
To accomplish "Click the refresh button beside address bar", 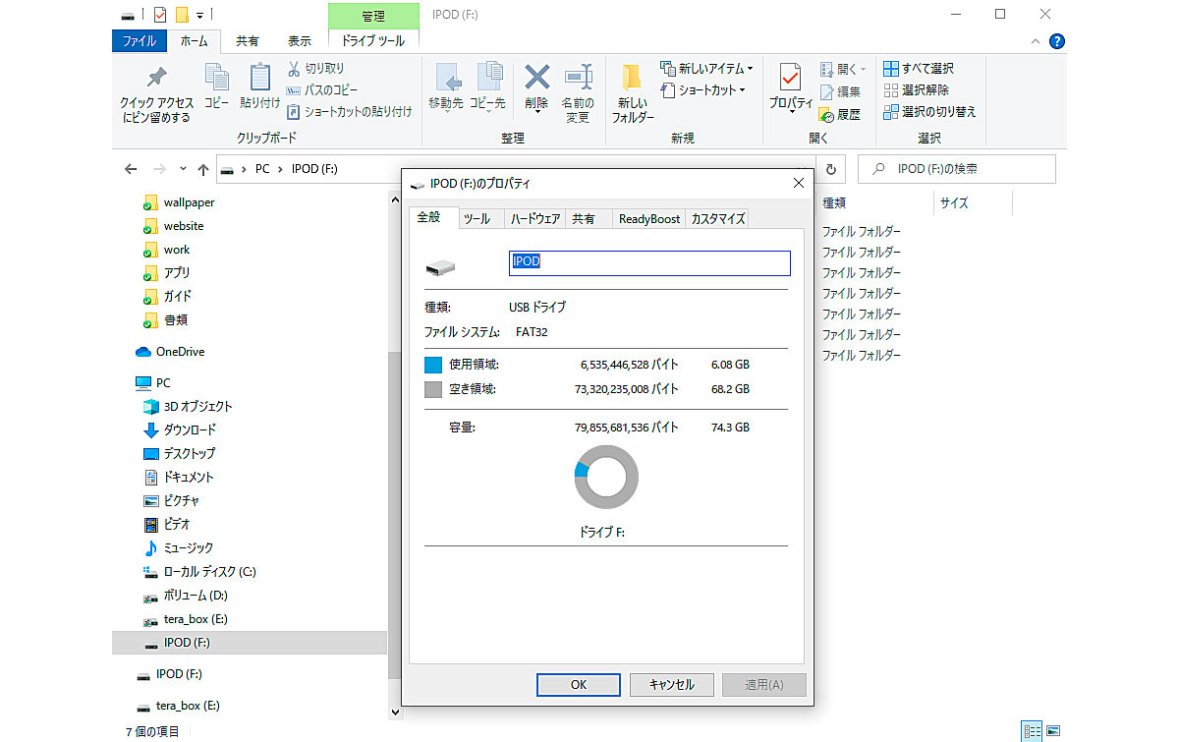I will click(830, 169).
